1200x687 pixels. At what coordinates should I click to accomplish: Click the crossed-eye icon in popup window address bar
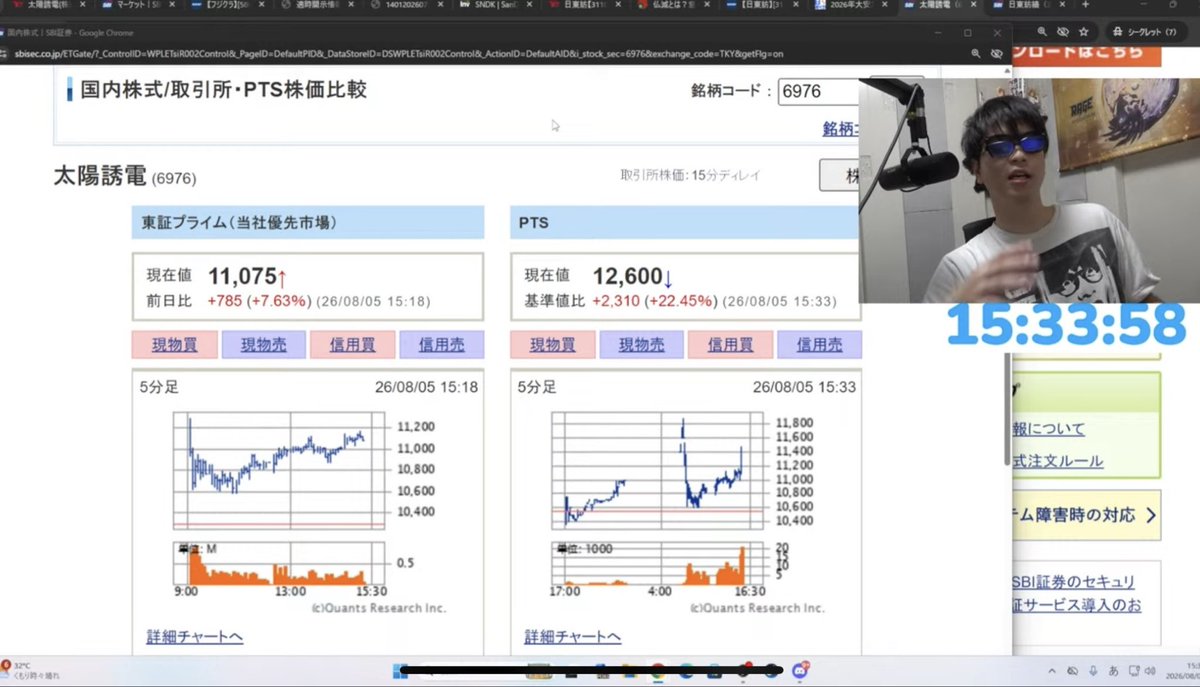click(x=996, y=53)
